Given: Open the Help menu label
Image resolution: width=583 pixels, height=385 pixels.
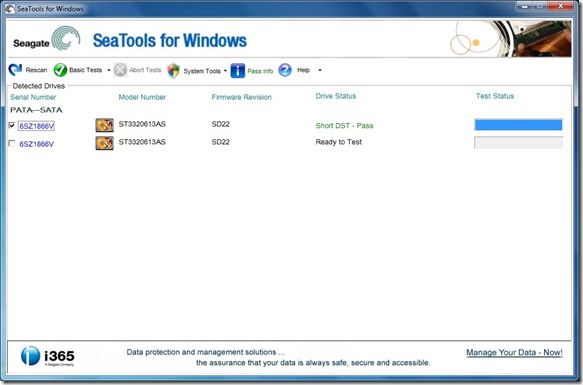Looking at the screenshot, I should (303, 70).
